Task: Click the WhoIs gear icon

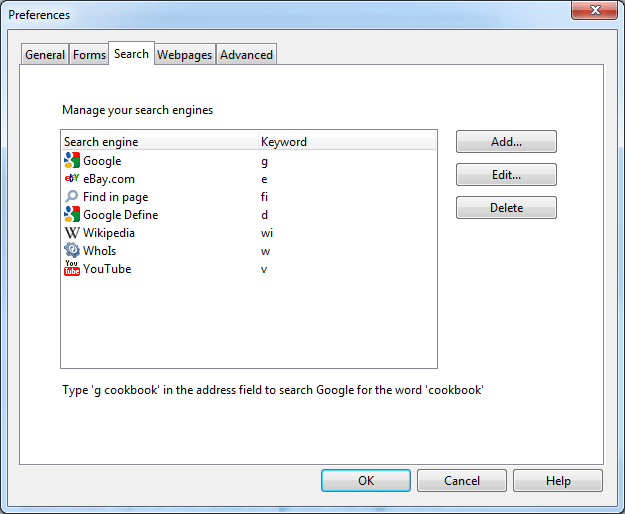Action: [x=71, y=251]
